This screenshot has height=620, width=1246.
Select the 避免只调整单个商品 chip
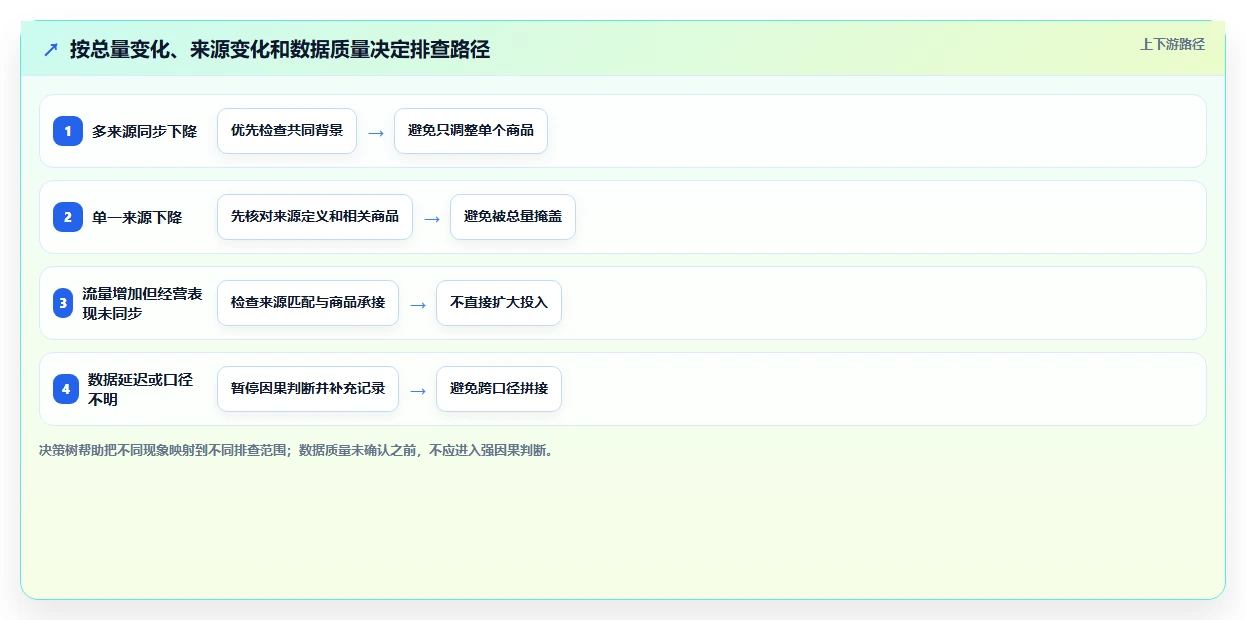pos(471,131)
